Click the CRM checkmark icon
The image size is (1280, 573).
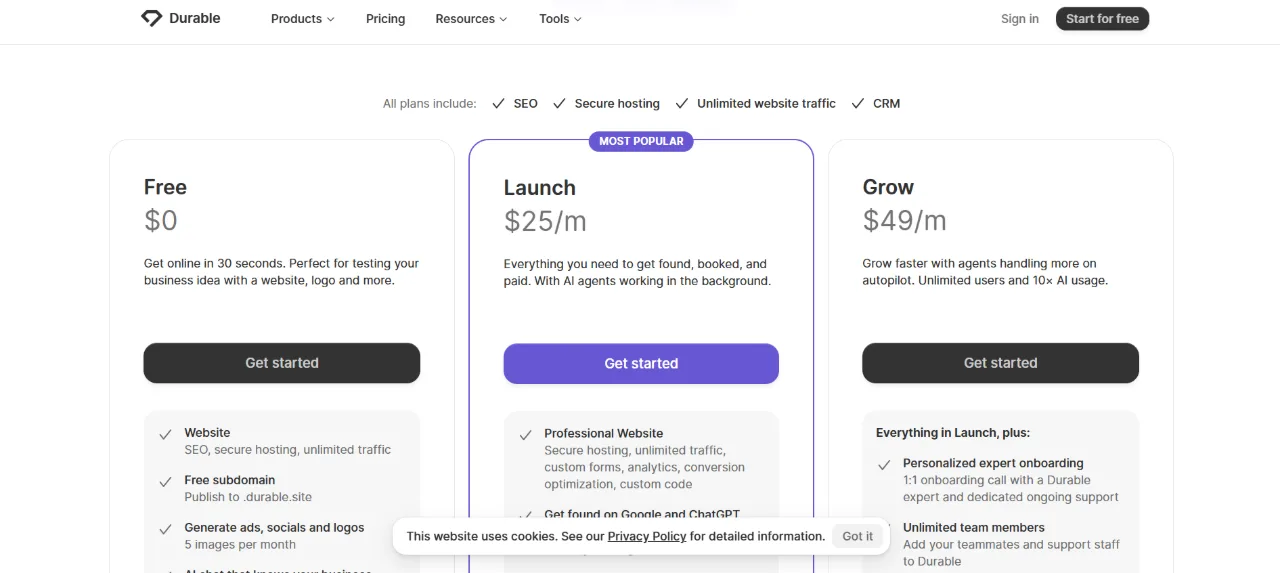pos(858,103)
